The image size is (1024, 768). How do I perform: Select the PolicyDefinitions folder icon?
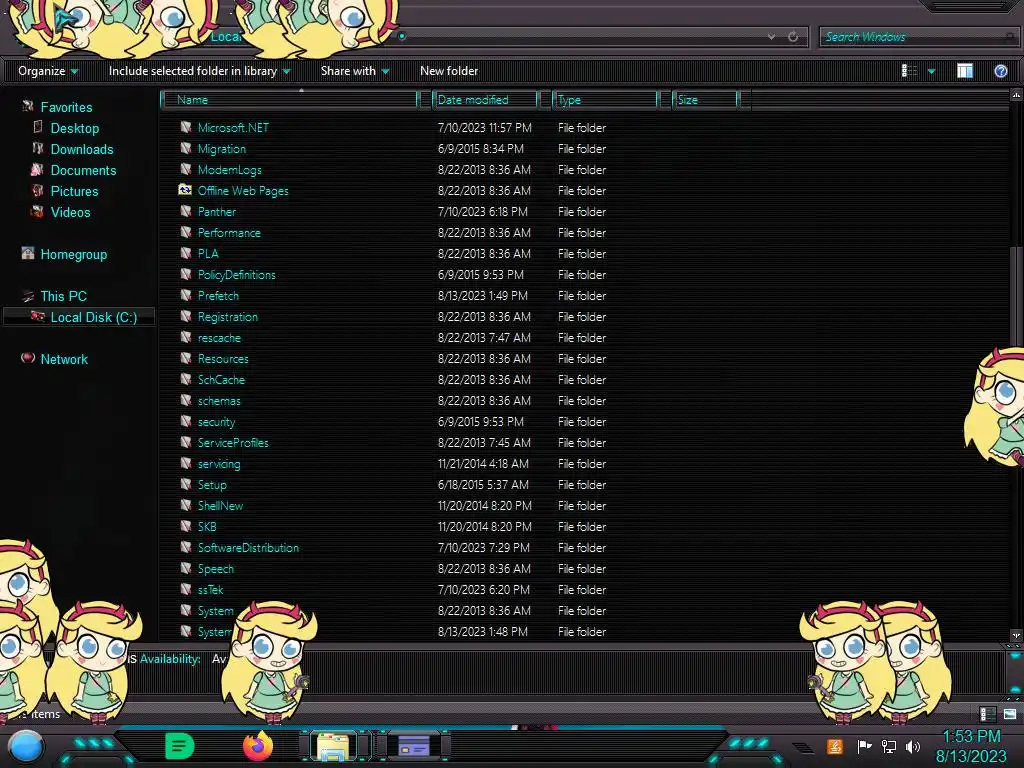(x=185, y=274)
